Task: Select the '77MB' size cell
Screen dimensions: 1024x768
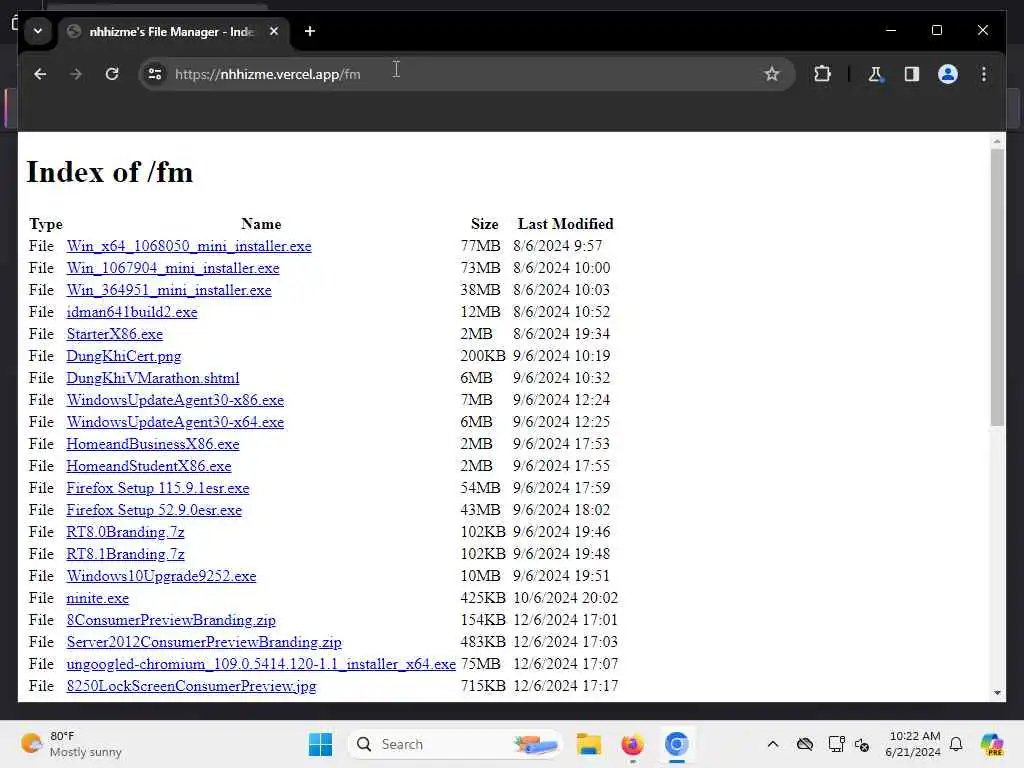Action: [480, 246]
